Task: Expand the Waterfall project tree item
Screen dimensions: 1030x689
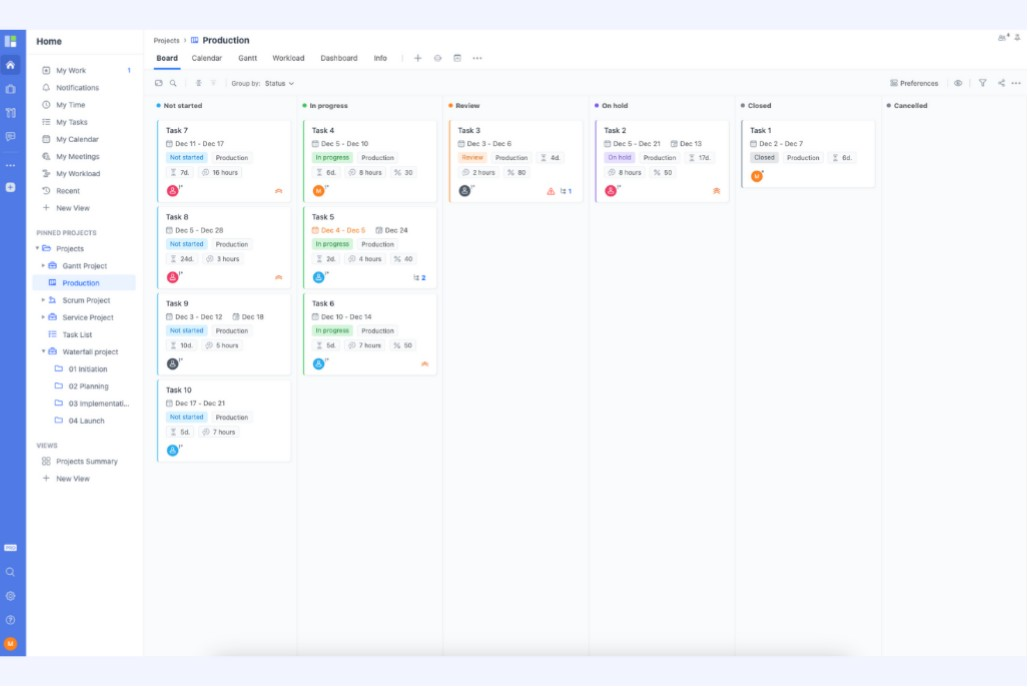Action: 44,352
